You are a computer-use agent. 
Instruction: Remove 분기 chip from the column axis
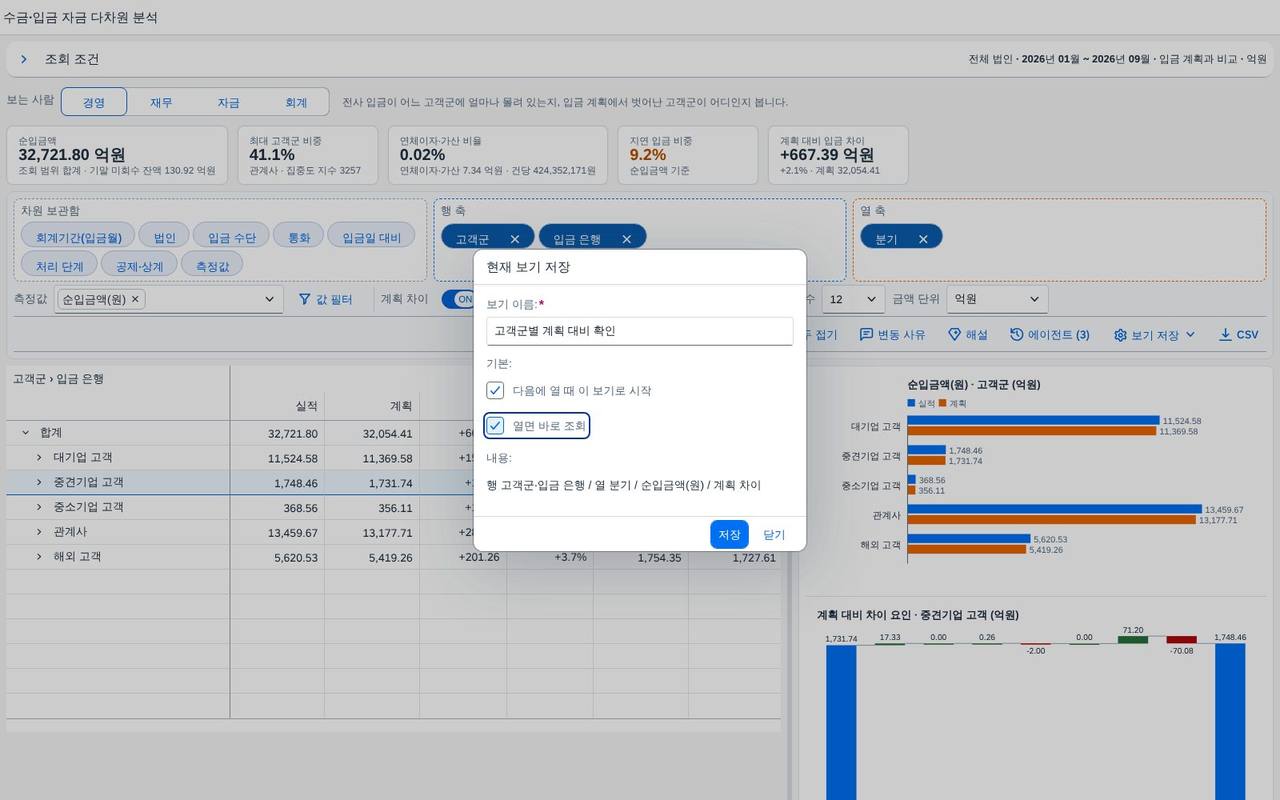923,239
